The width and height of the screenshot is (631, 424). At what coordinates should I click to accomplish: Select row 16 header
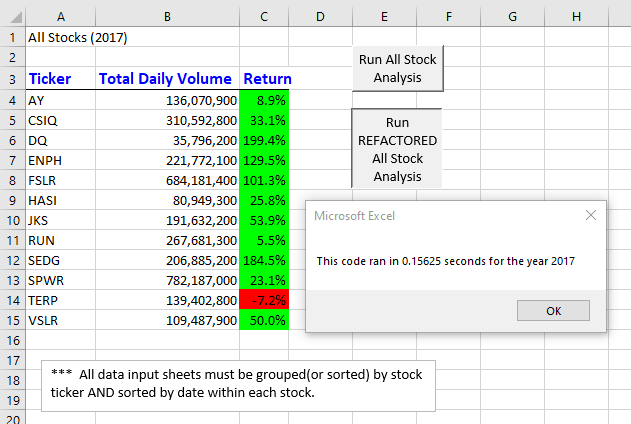[12, 341]
